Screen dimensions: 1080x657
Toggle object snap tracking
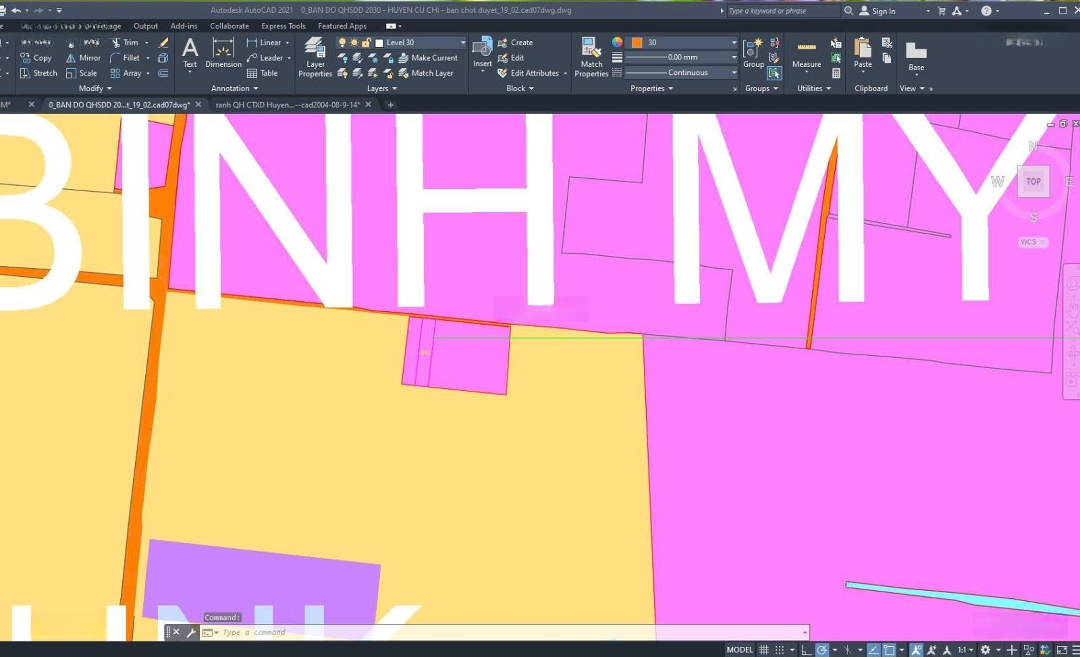(x=871, y=648)
